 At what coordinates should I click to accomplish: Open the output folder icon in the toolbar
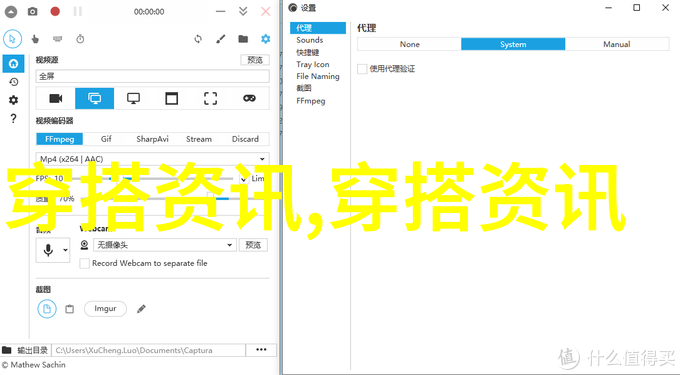(243, 39)
